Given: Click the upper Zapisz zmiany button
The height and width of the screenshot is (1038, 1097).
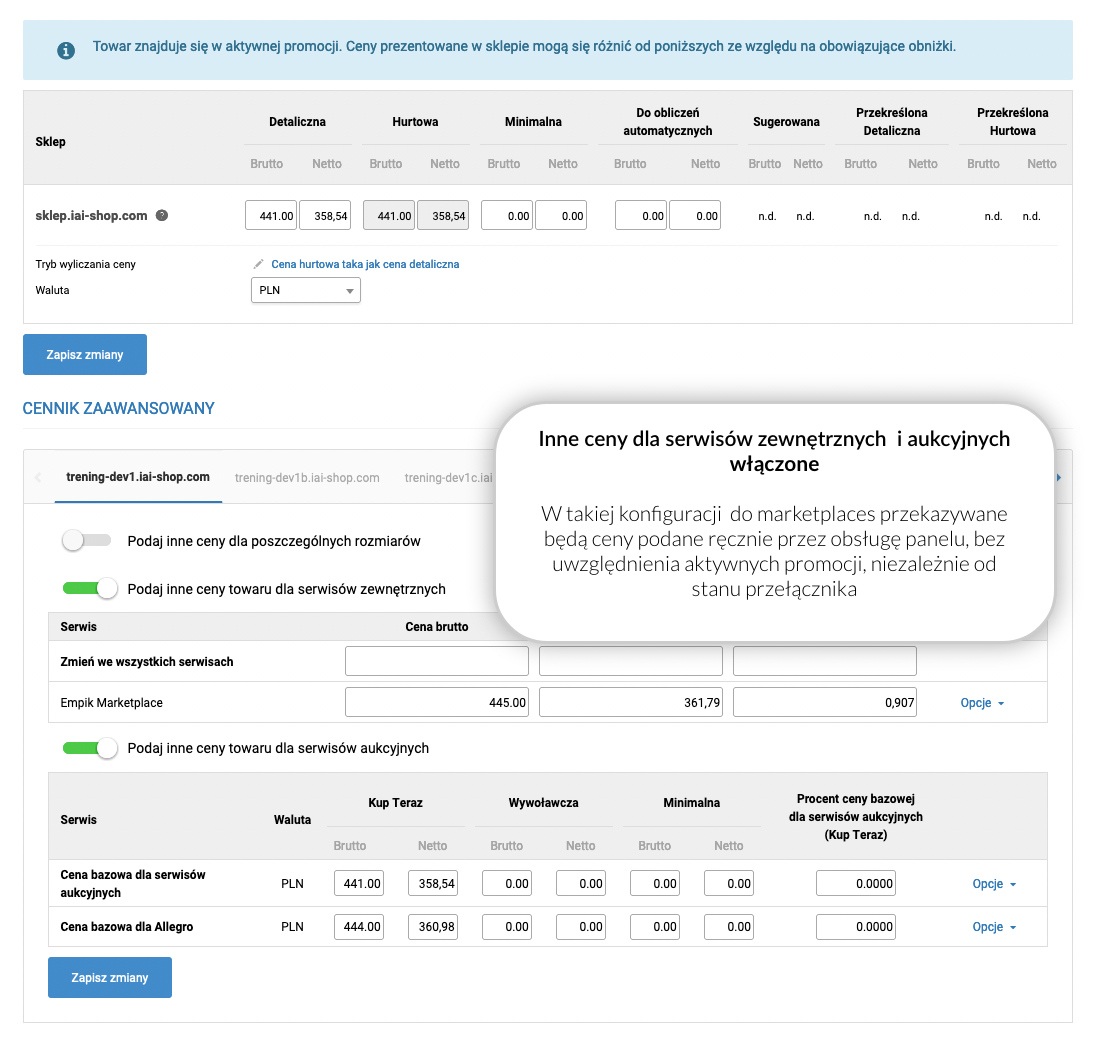Looking at the screenshot, I should [x=85, y=355].
